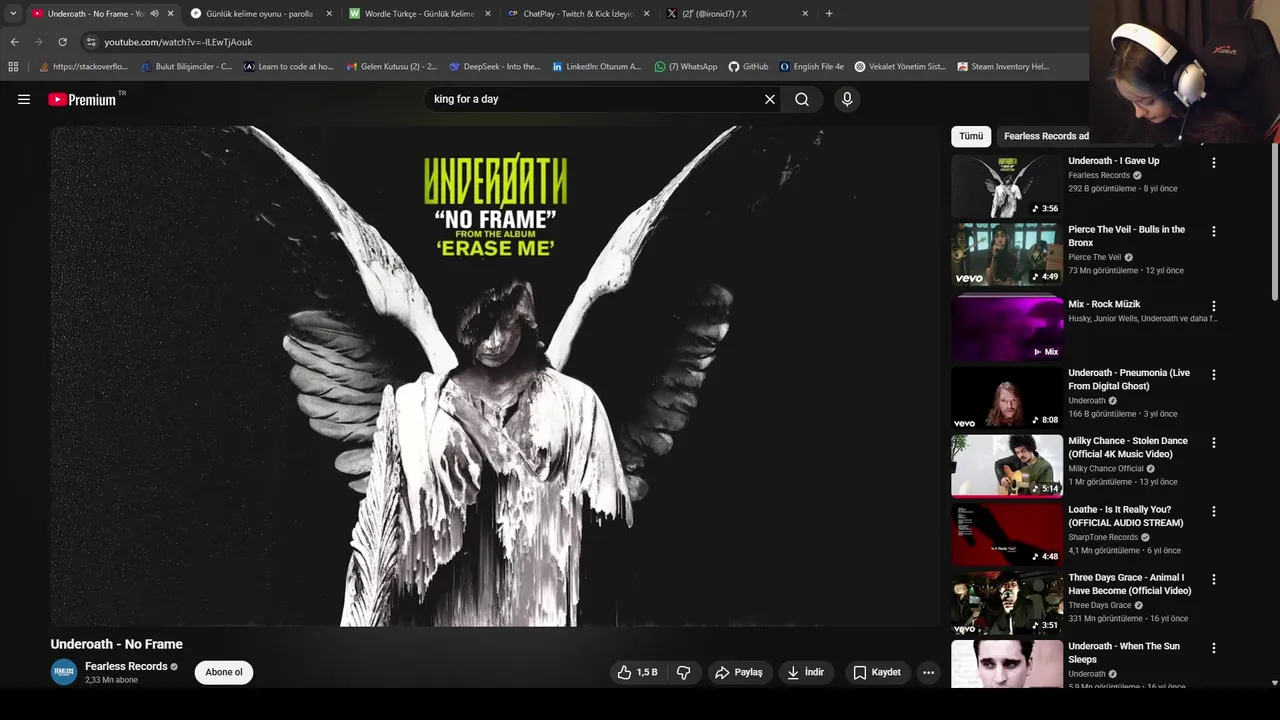1280x720 pixels.
Task: Save the video via Kaydet
Action: pyautogui.click(x=877, y=672)
